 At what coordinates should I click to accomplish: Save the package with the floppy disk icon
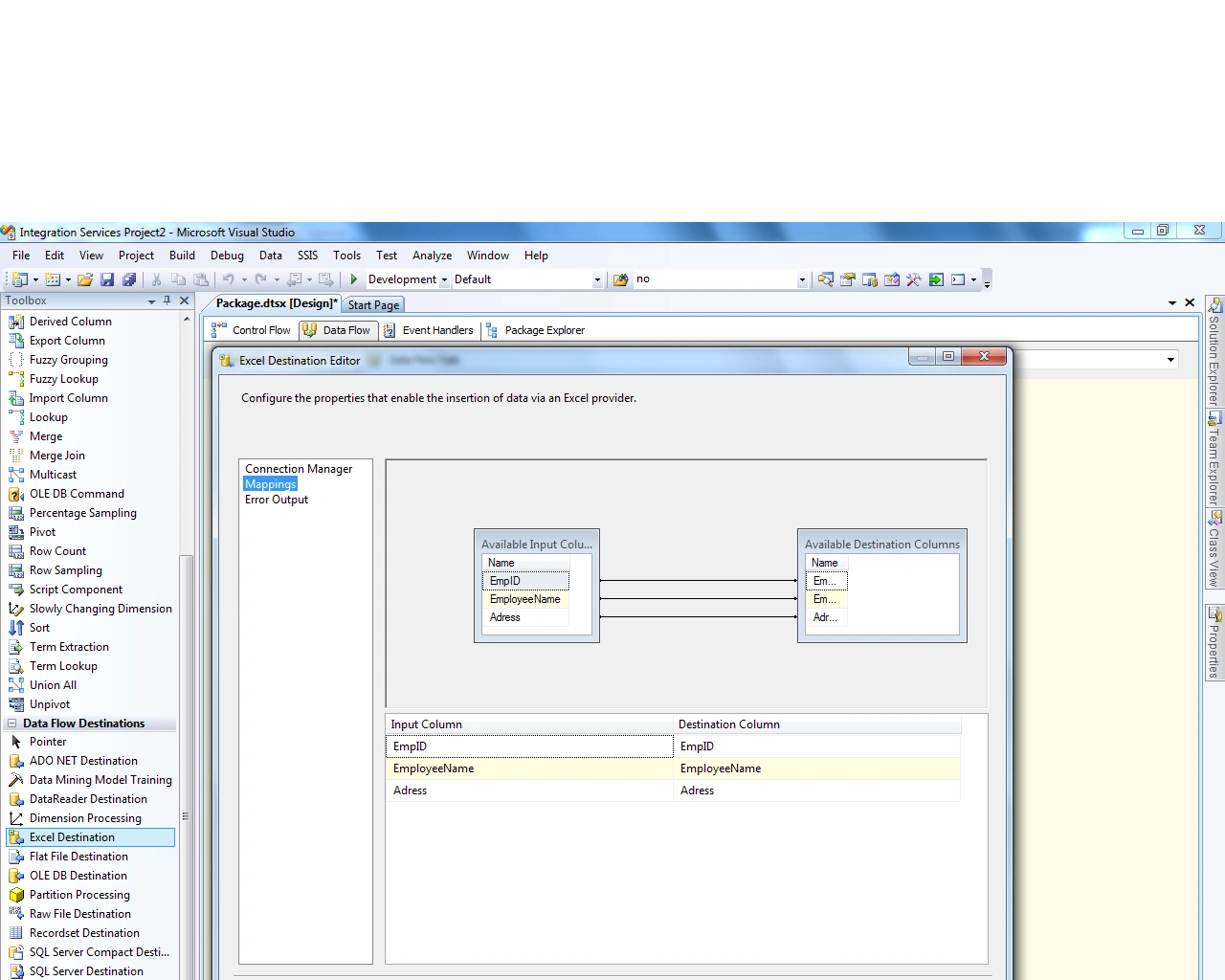(x=107, y=279)
